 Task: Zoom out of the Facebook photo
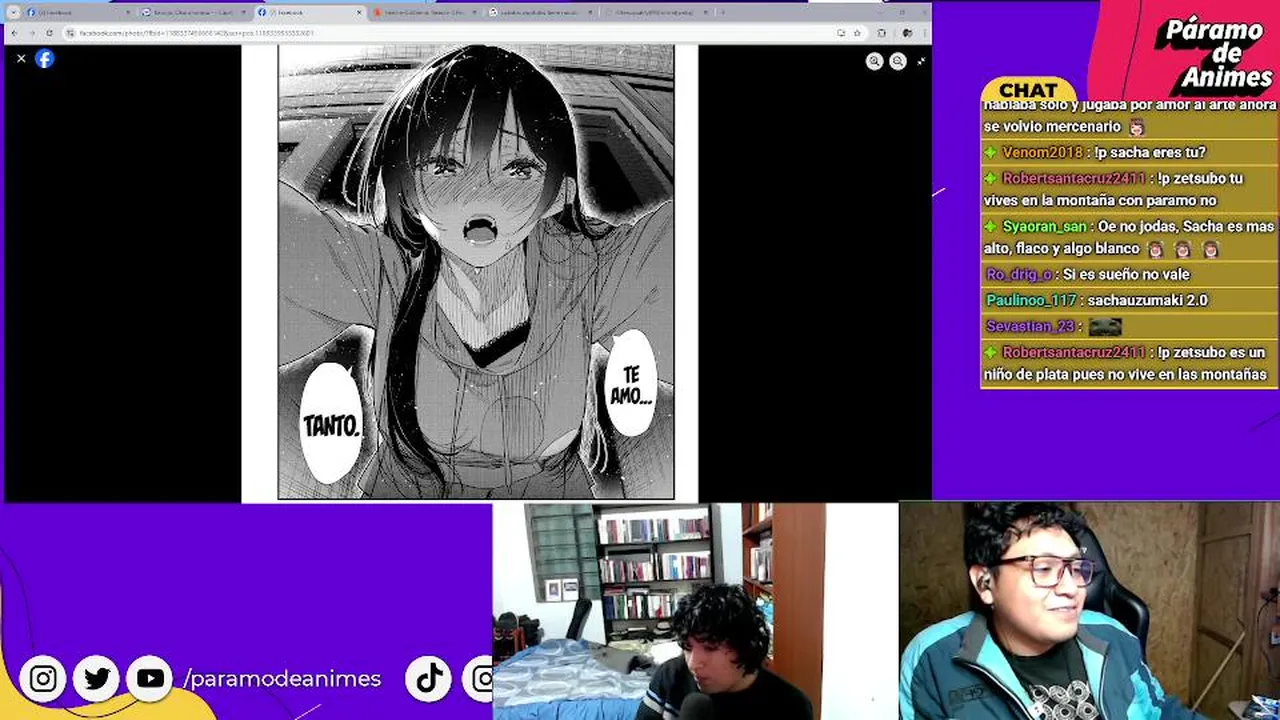click(x=898, y=61)
